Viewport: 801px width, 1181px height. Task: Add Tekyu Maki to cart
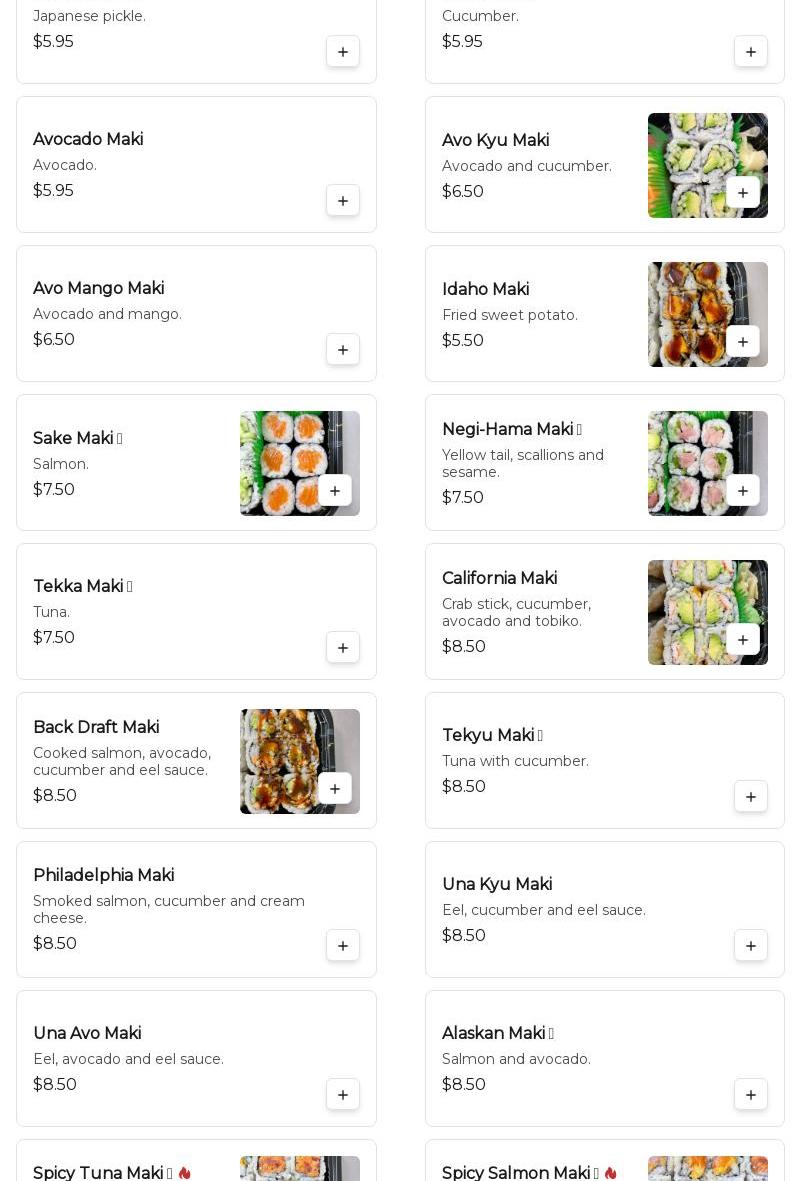click(751, 797)
